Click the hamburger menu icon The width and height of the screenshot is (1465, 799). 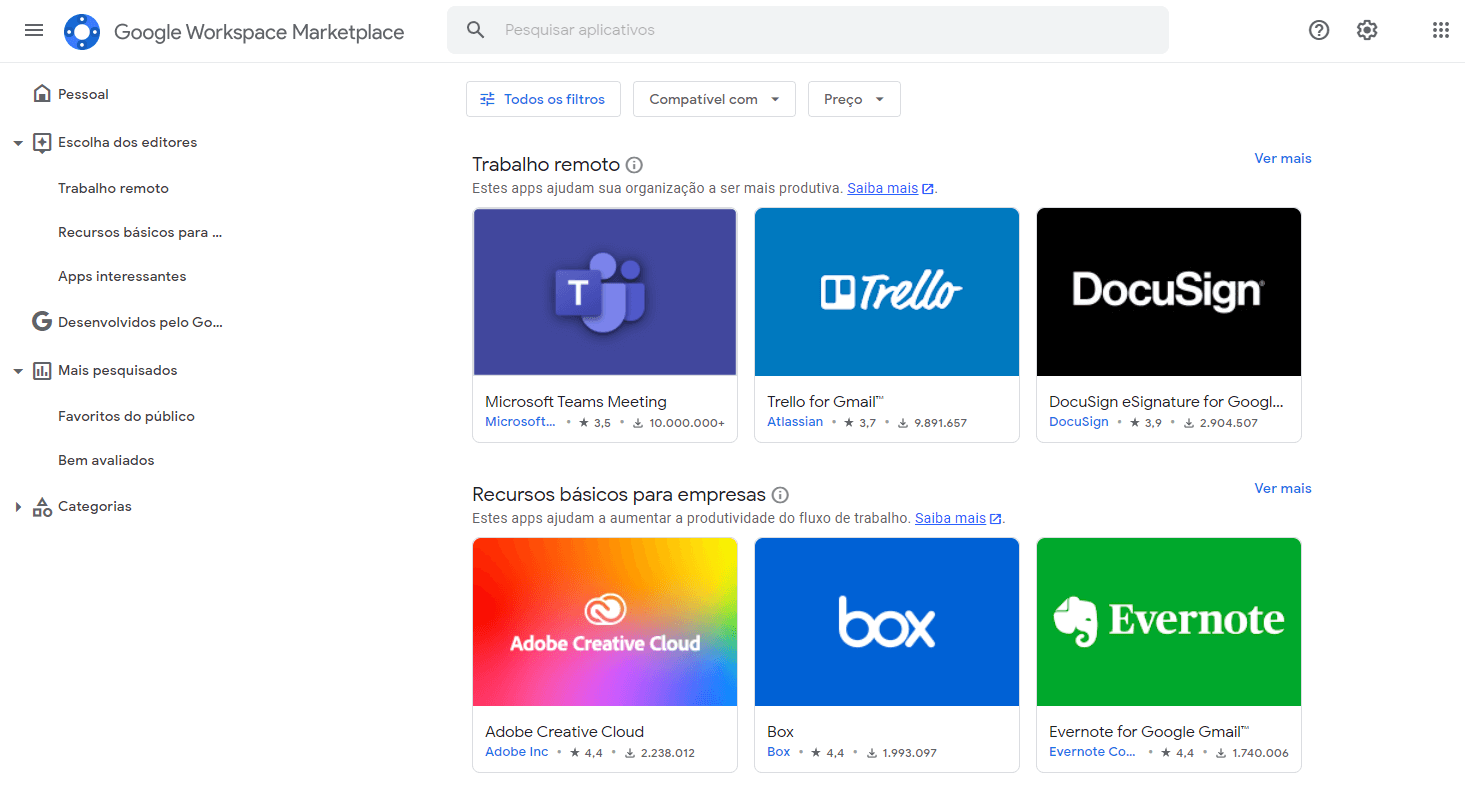pos(33,30)
